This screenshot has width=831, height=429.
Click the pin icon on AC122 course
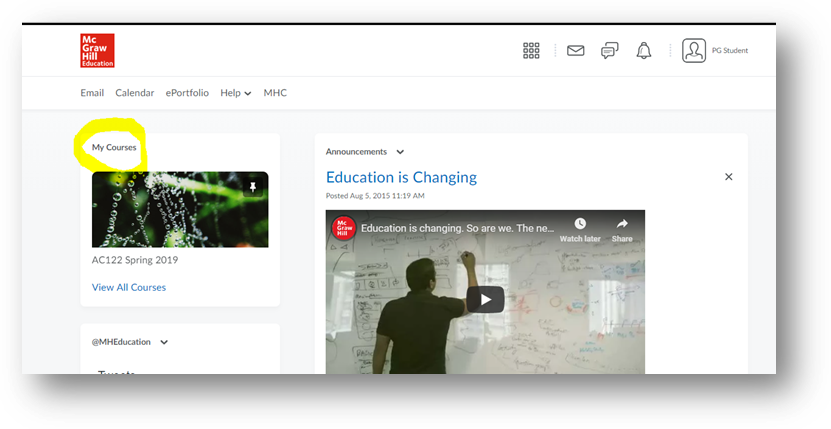(x=252, y=187)
